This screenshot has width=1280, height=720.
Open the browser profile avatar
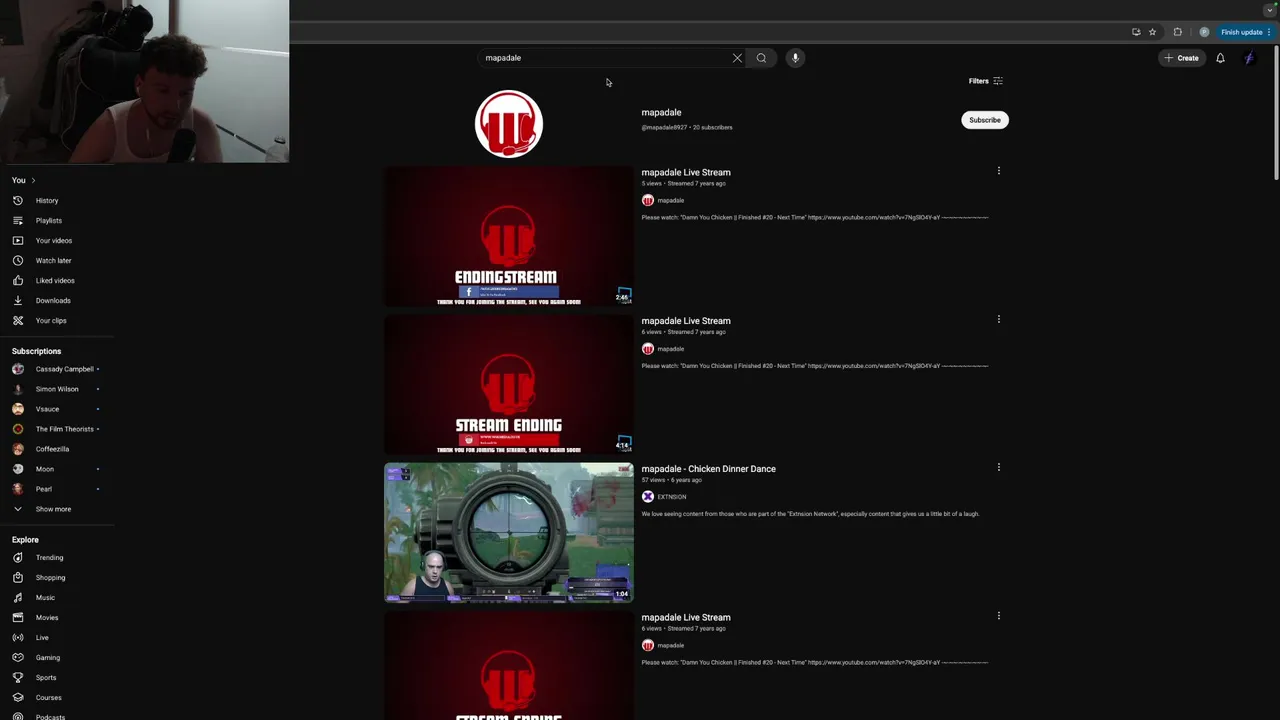point(1204,32)
